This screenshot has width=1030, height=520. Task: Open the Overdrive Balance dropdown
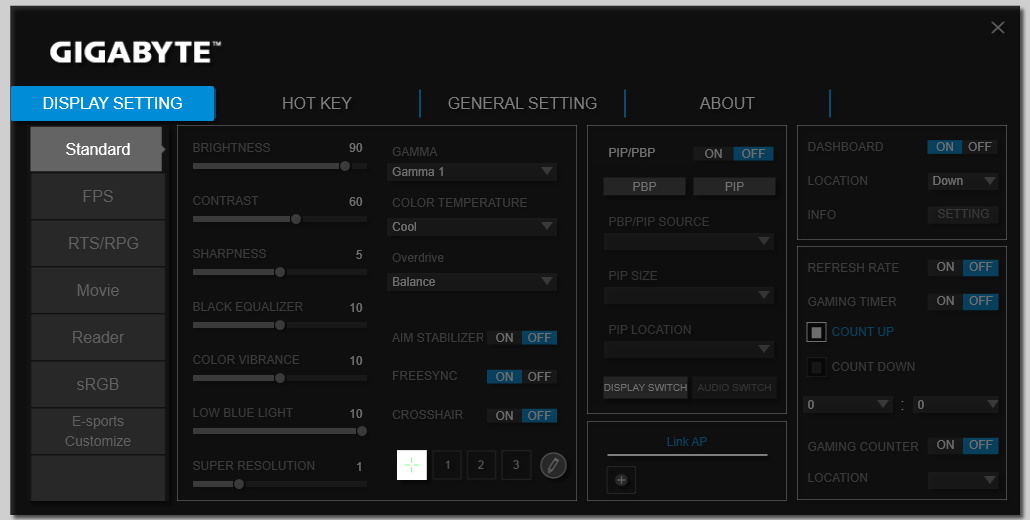[x=472, y=282]
